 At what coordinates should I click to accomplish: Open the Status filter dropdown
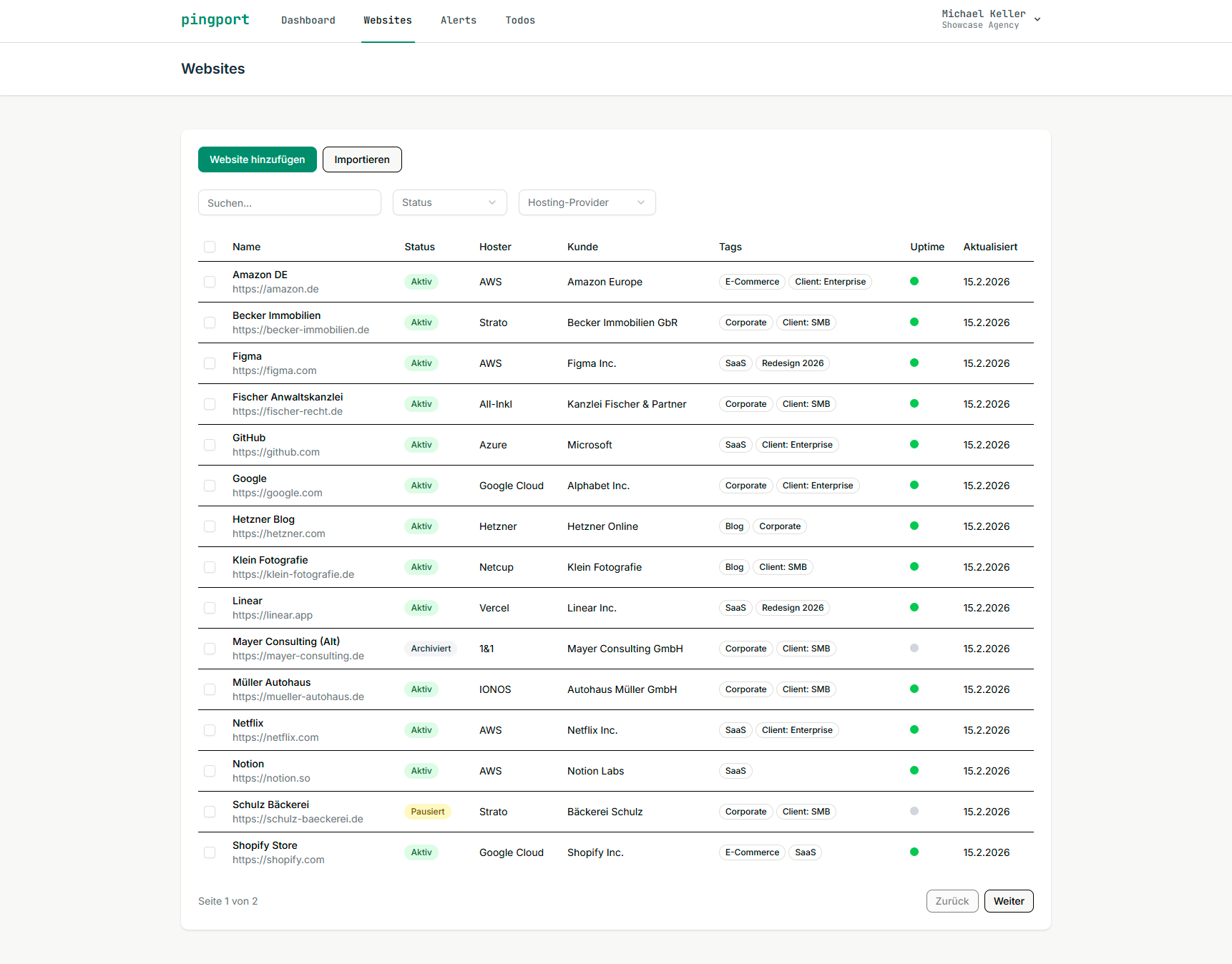click(x=449, y=202)
